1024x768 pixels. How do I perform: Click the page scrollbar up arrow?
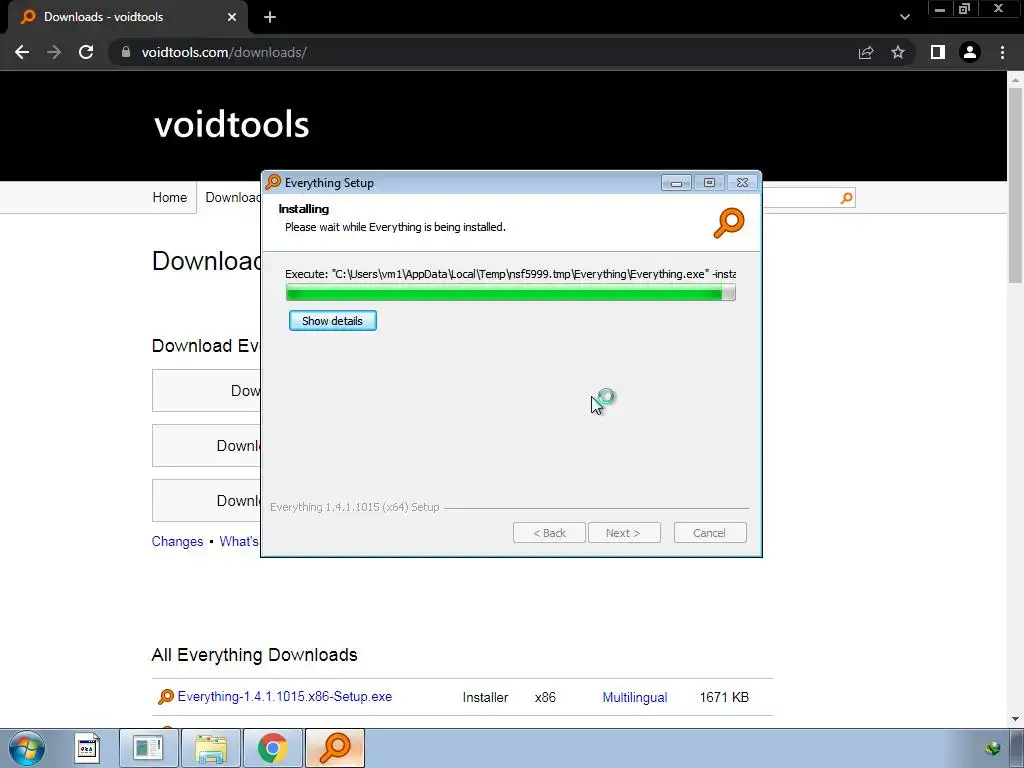tap(1015, 81)
